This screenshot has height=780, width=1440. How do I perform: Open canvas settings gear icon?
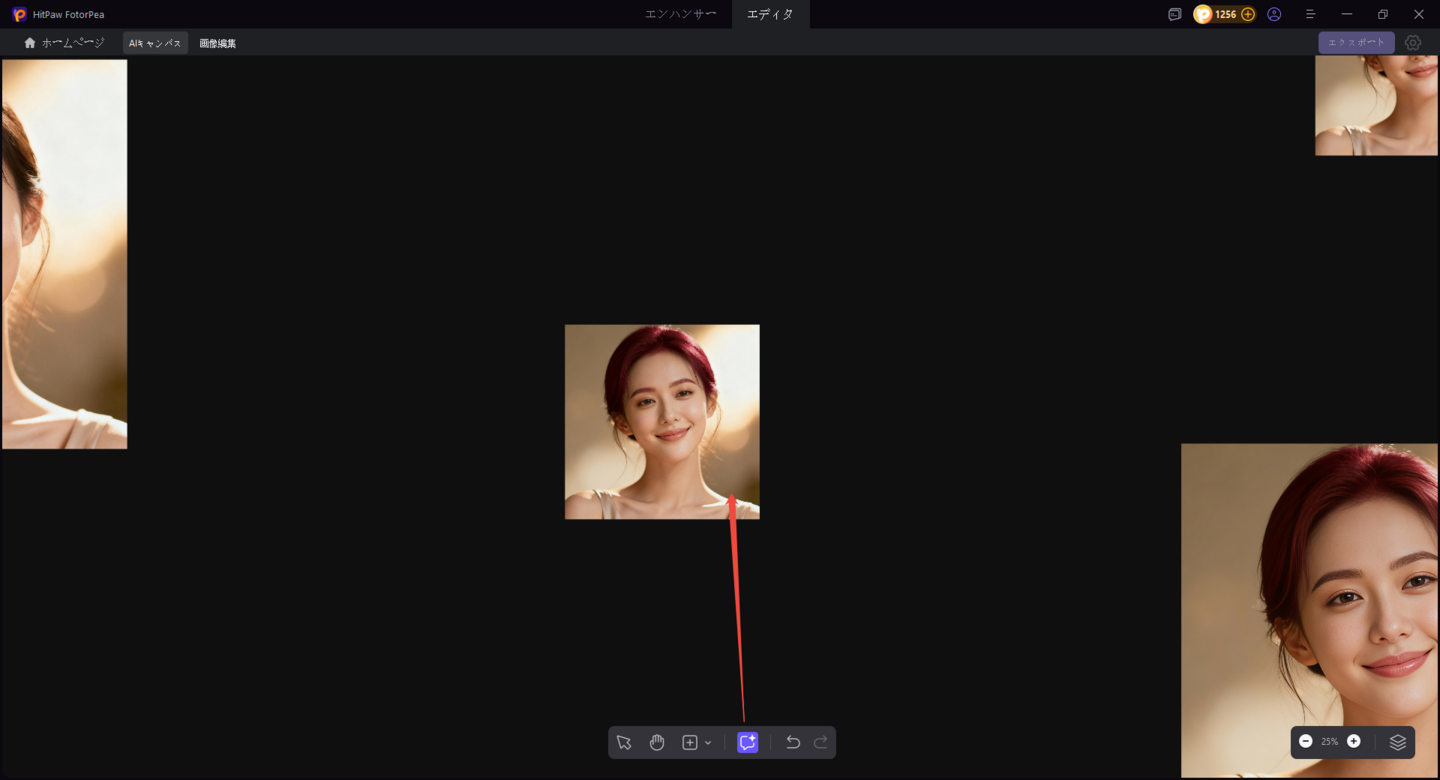pos(1413,43)
